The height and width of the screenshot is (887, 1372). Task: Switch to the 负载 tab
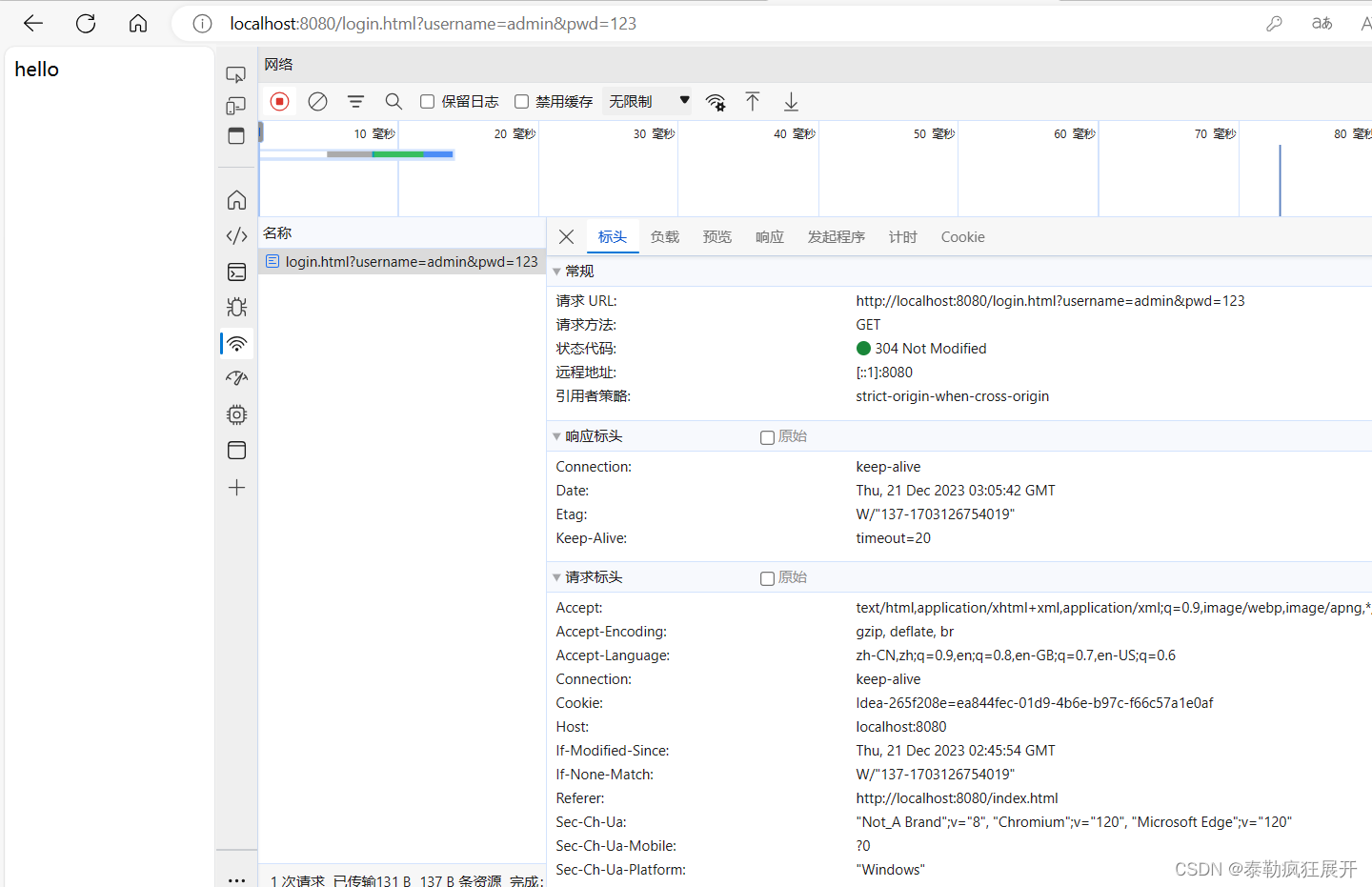point(664,236)
